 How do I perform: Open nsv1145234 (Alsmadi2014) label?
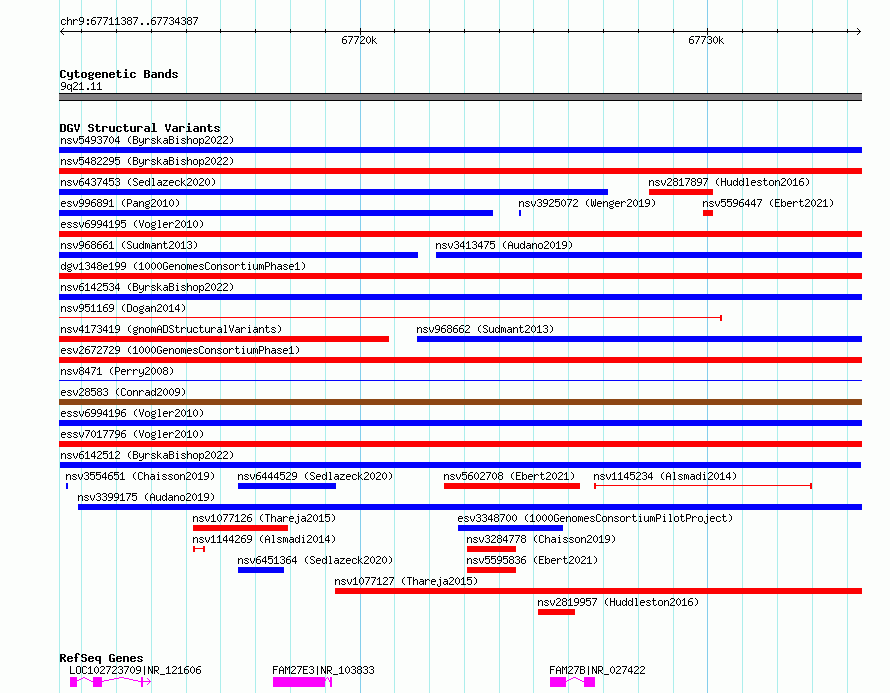point(665,476)
